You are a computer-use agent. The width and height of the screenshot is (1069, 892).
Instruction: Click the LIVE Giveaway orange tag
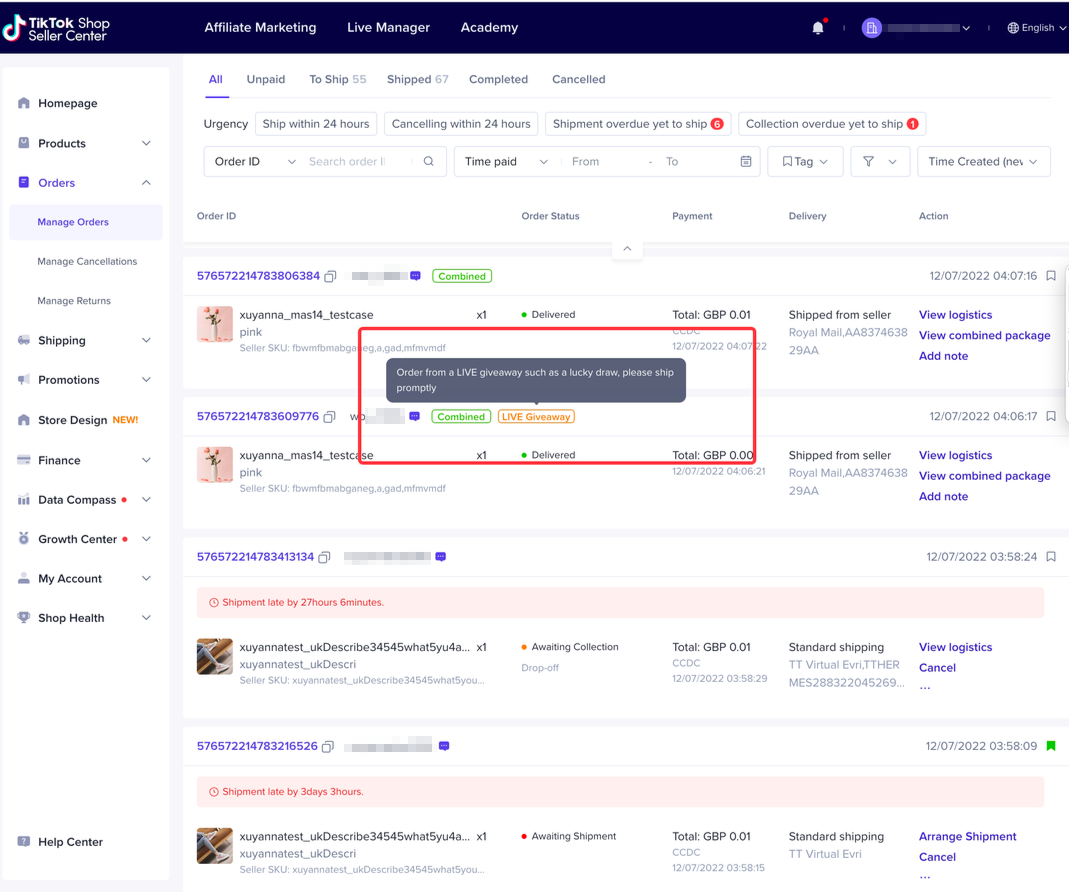[536, 417]
